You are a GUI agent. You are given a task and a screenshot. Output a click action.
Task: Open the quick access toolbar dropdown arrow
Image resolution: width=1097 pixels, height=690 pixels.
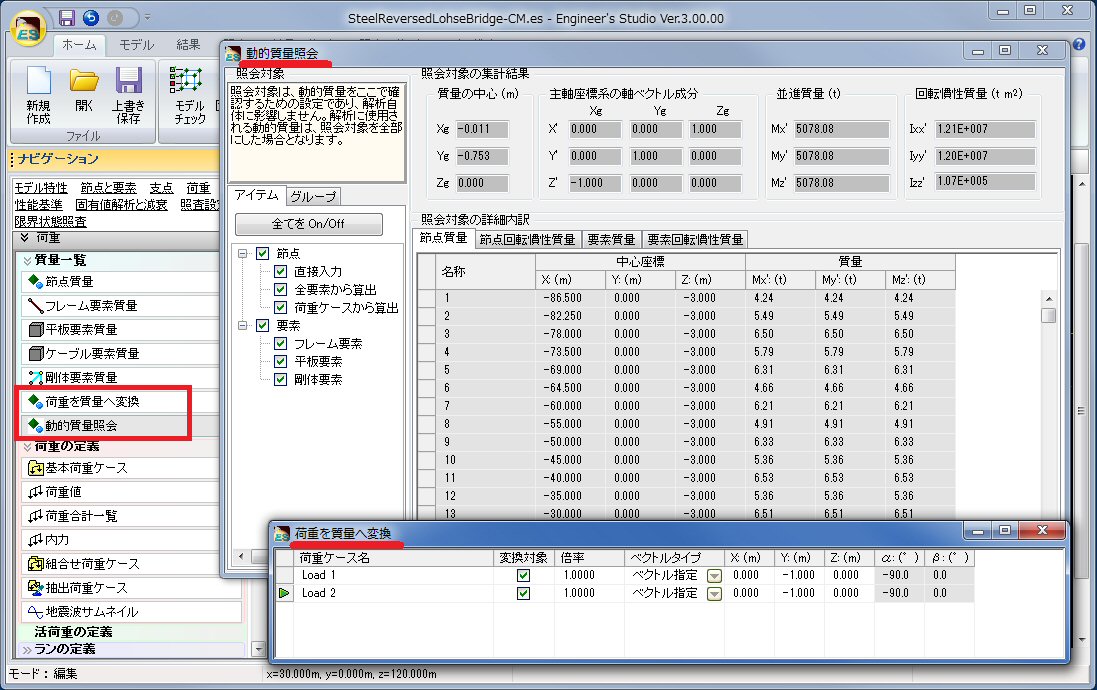pyautogui.click(x=147, y=17)
